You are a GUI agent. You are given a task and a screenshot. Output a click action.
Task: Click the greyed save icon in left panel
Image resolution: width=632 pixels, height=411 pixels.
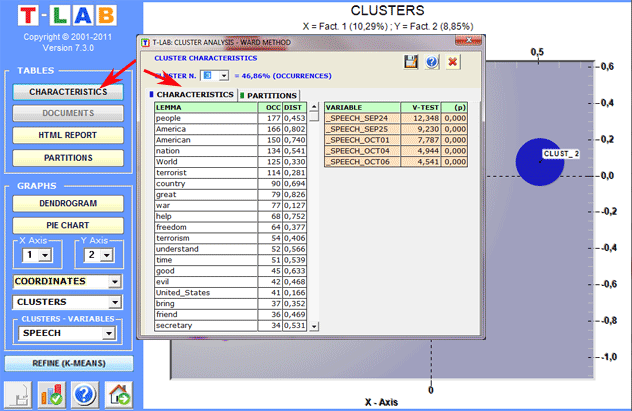17,394
